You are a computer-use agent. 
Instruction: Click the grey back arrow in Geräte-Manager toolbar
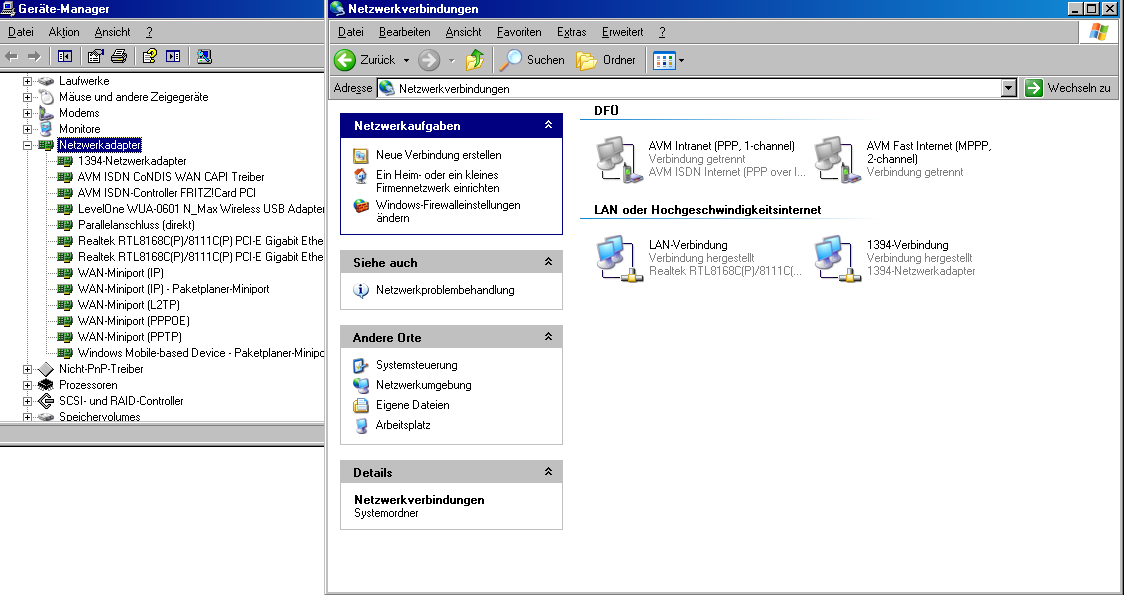[11, 57]
